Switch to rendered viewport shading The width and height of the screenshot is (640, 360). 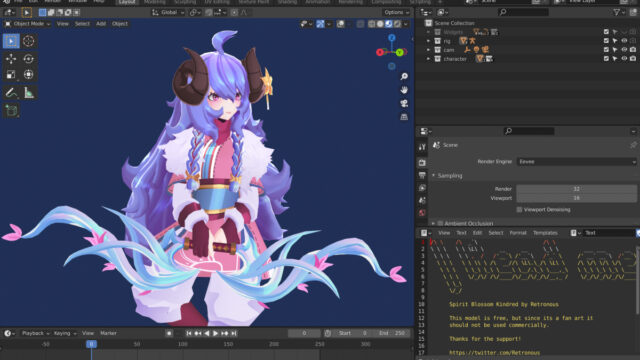click(x=397, y=24)
